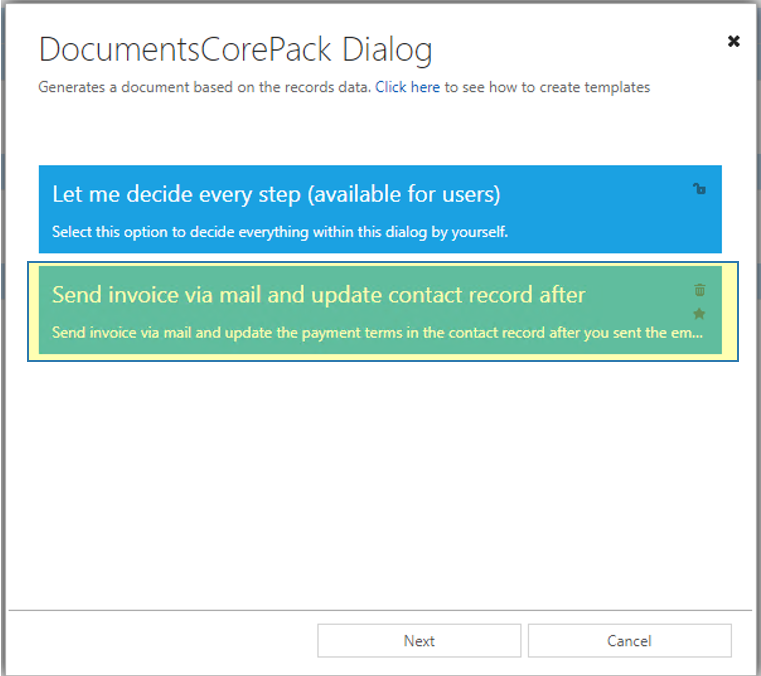
Task: Close the DocumentsCorePack Dialog with the X
Action: tap(734, 41)
